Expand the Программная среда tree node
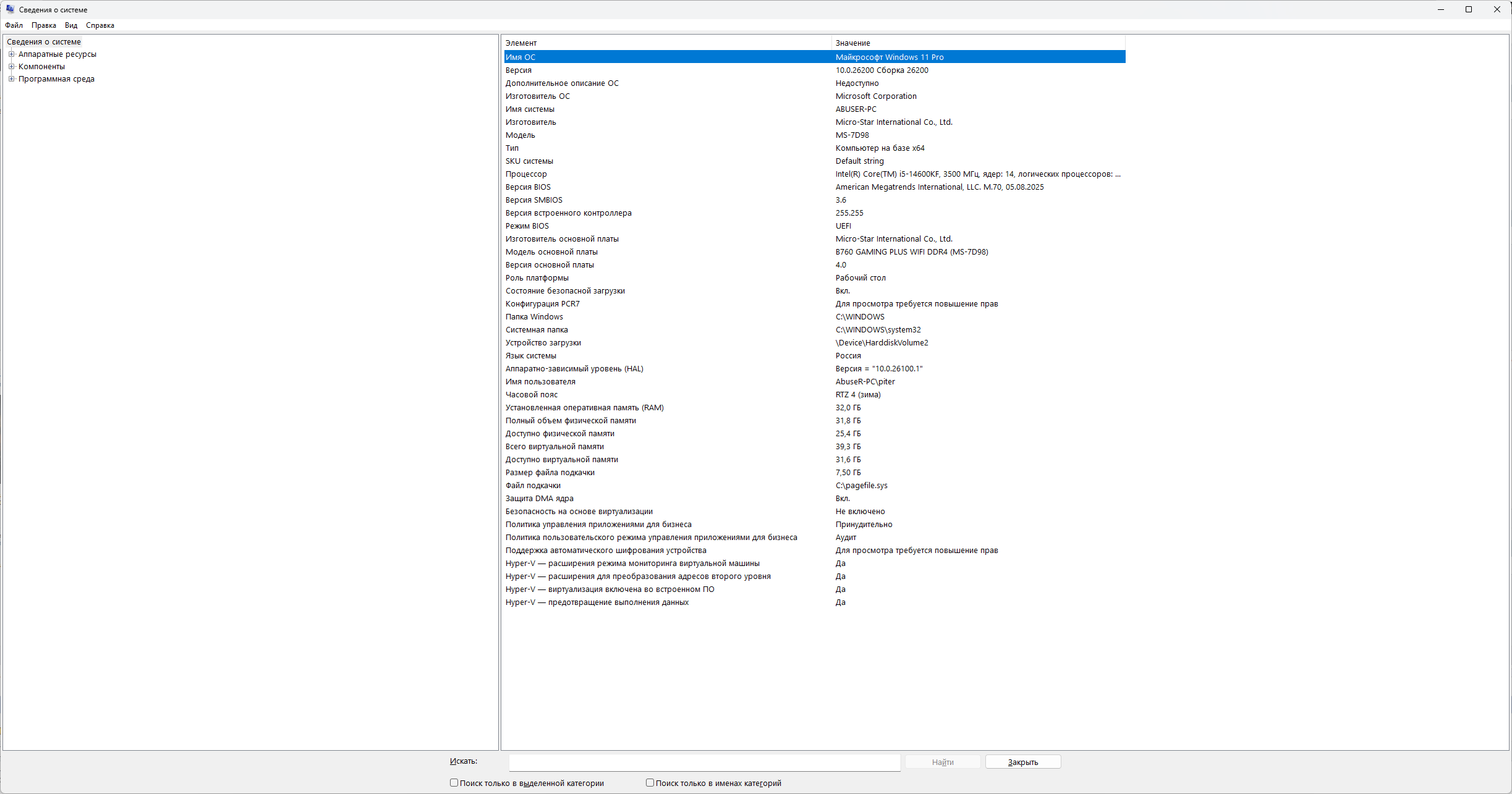This screenshot has height=794, width=1512. pos(11,79)
